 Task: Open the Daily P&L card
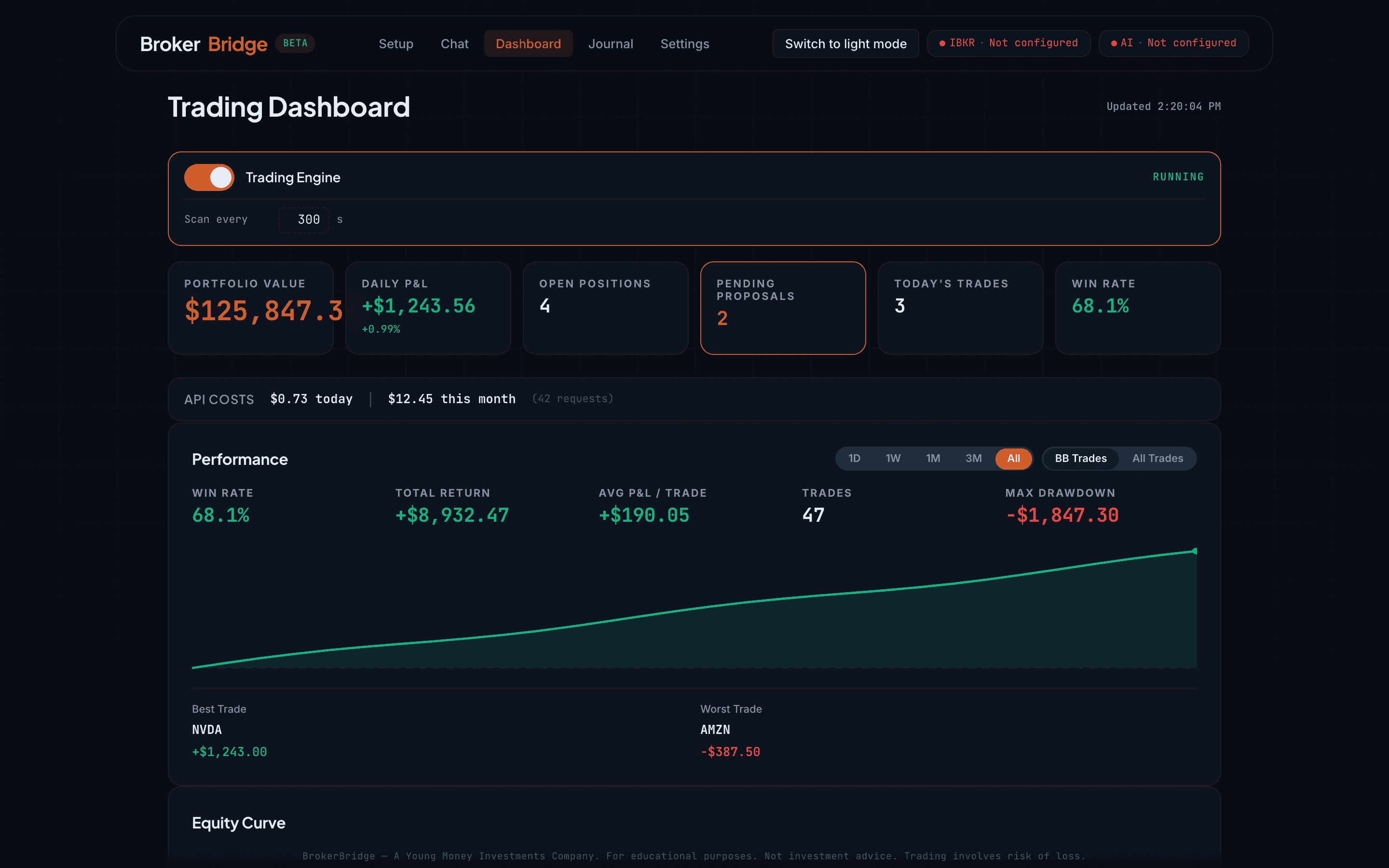point(428,308)
